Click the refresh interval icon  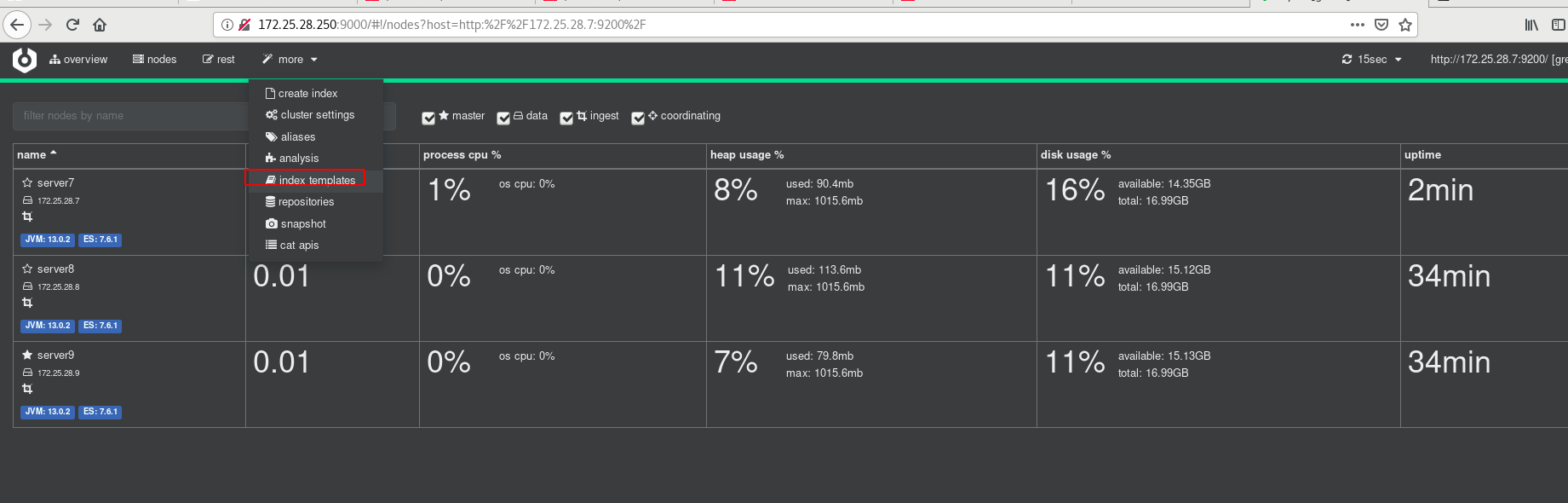click(1347, 60)
